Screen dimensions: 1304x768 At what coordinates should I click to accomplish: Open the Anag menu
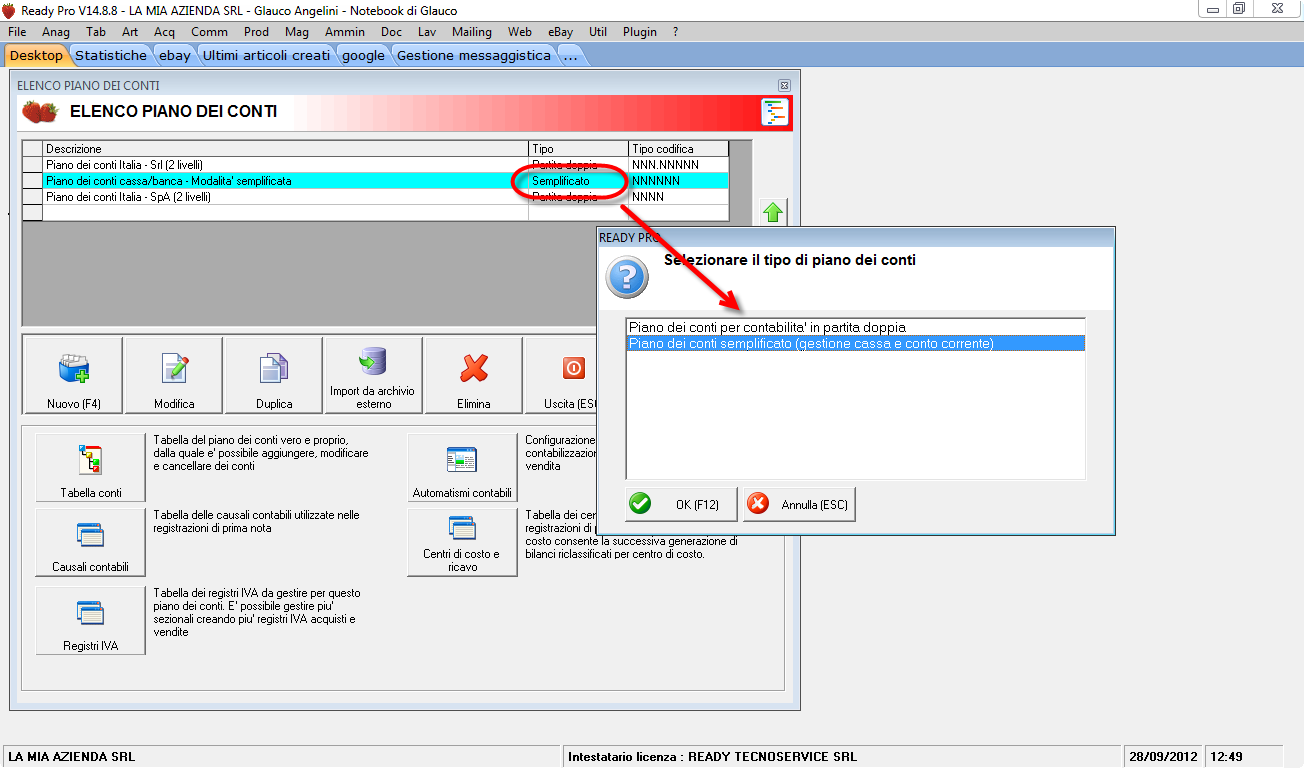pos(56,32)
